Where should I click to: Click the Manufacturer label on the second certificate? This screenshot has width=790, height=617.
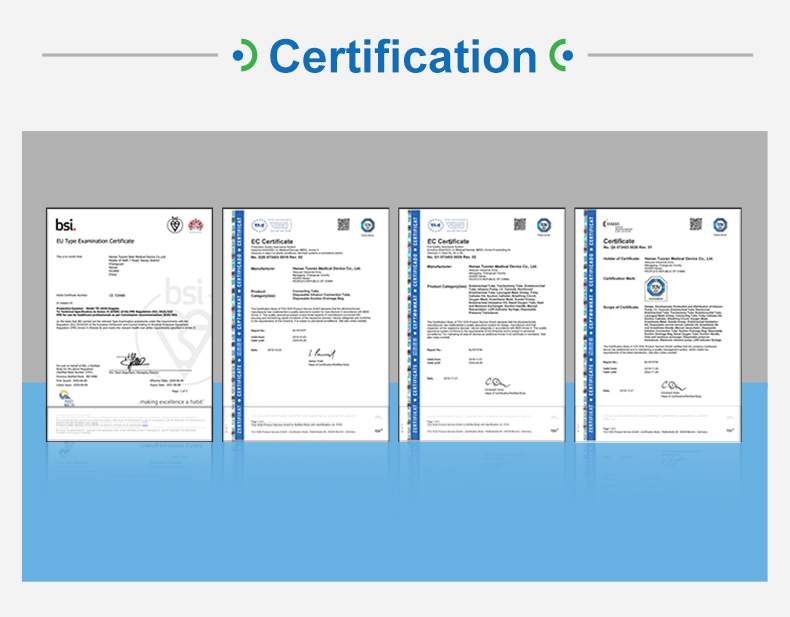point(263,268)
